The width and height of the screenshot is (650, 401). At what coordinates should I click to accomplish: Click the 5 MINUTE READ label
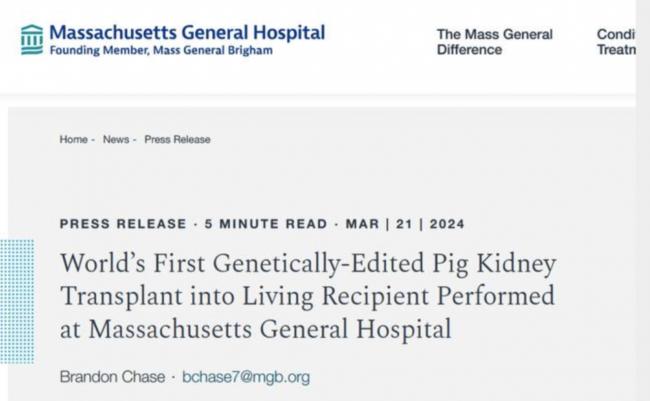point(266,224)
